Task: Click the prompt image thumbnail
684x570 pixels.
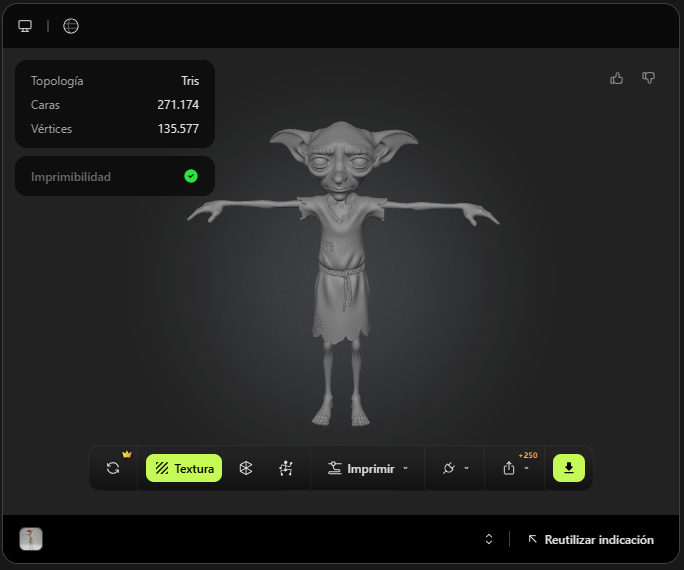Action: tap(31, 539)
